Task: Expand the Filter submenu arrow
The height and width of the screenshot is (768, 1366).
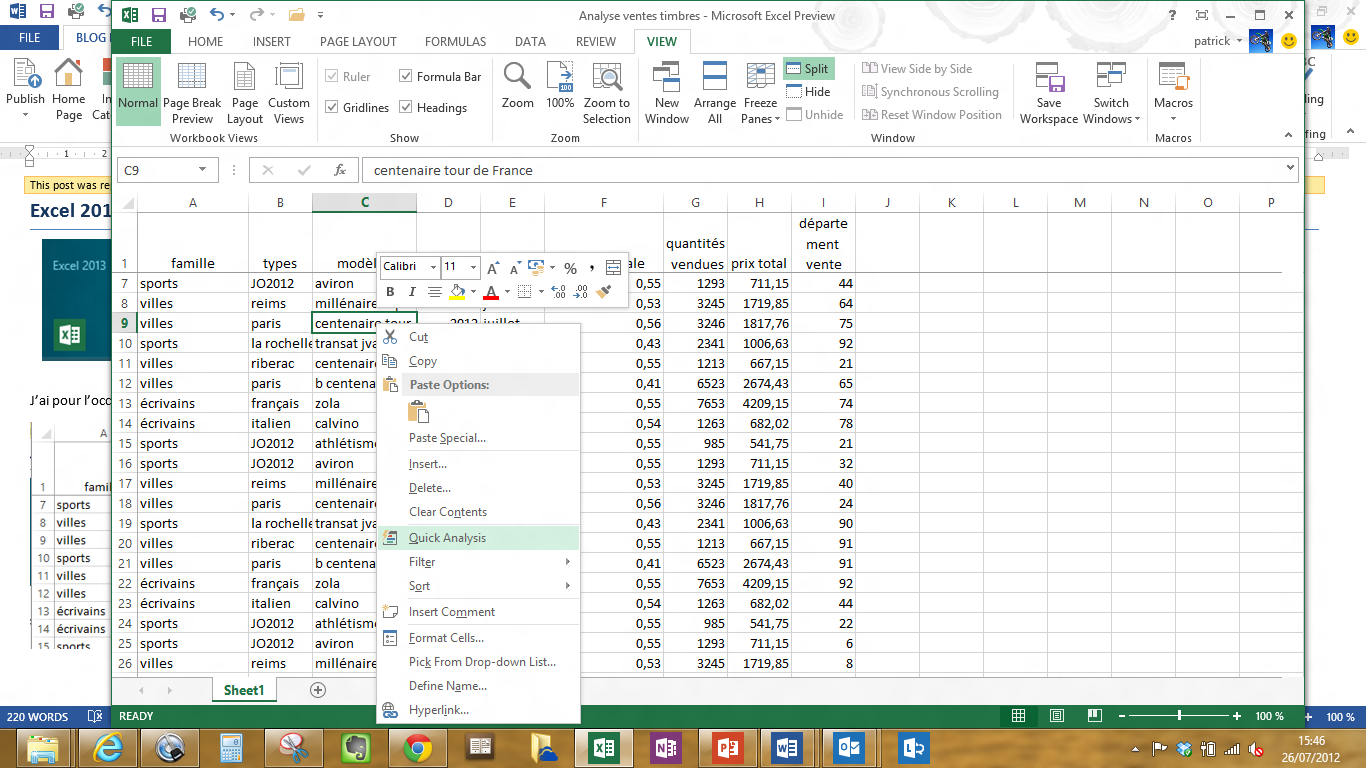Action: coord(568,562)
